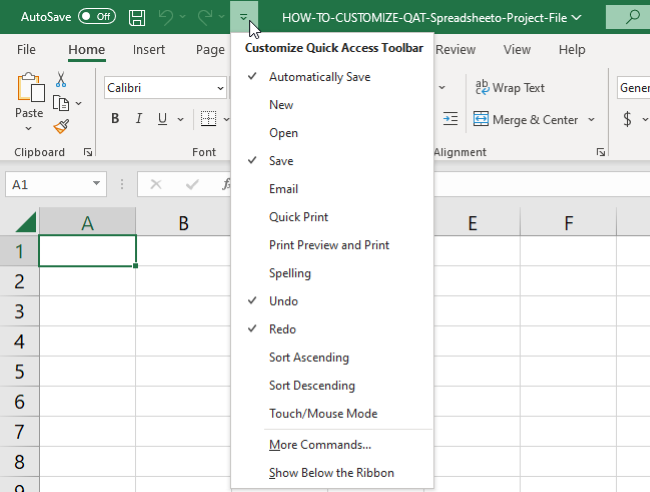Screen dimensions: 650x492
Task: Open the Font name dropdown showing Calibri
Action: (x=220, y=88)
